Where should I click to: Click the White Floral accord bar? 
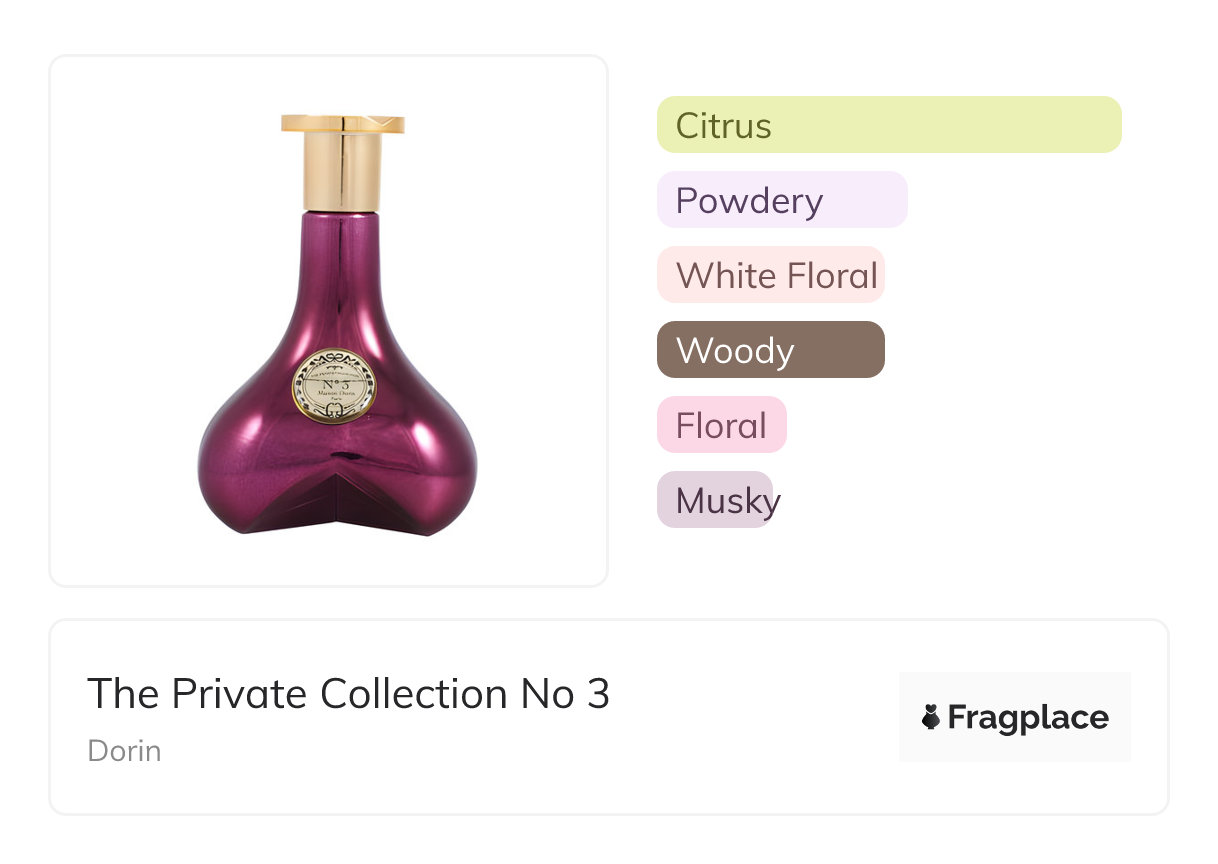pyautogui.click(x=770, y=275)
